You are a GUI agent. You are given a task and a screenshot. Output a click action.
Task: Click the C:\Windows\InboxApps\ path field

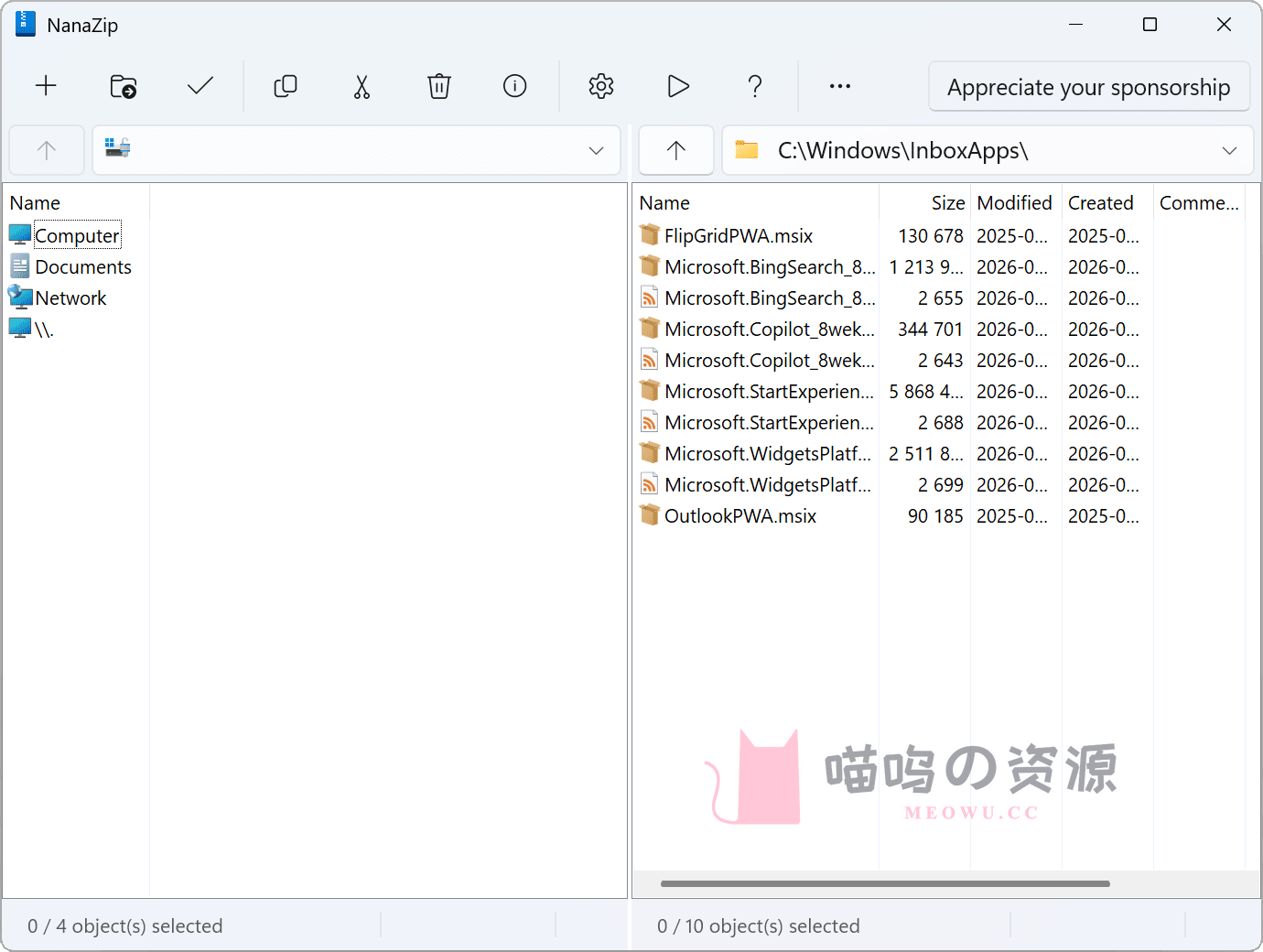[988, 150]
